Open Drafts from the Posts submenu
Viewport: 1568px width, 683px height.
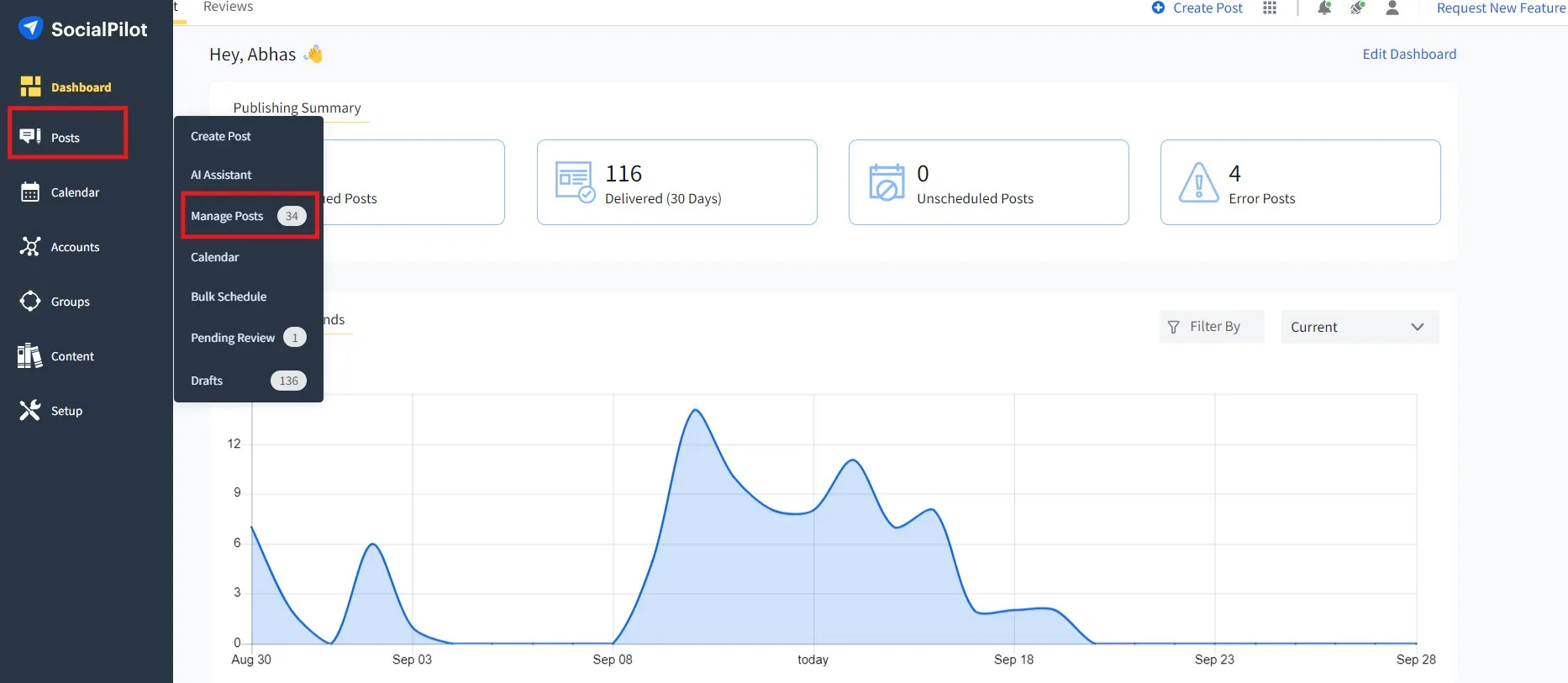click(207, 381)
